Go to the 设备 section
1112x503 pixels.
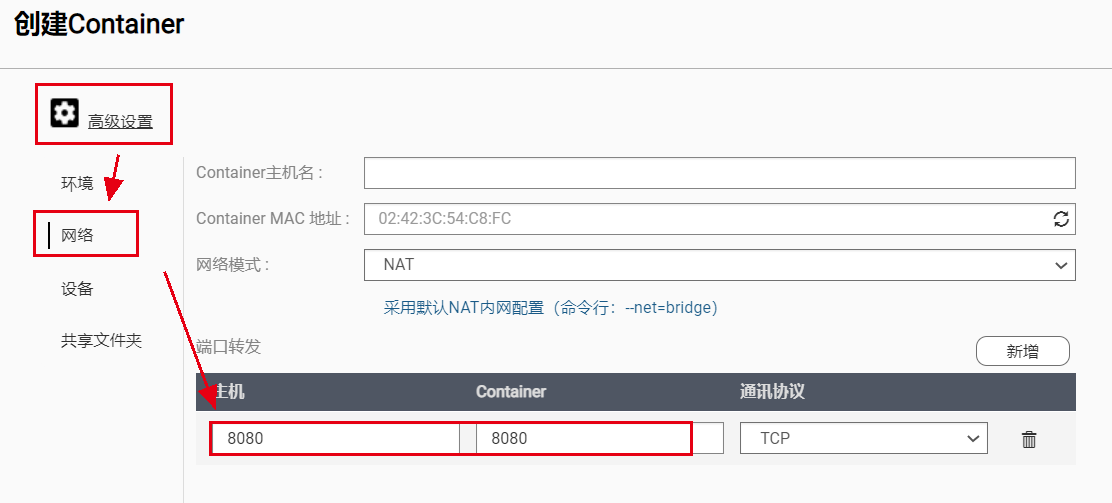[x=77, y=289]
